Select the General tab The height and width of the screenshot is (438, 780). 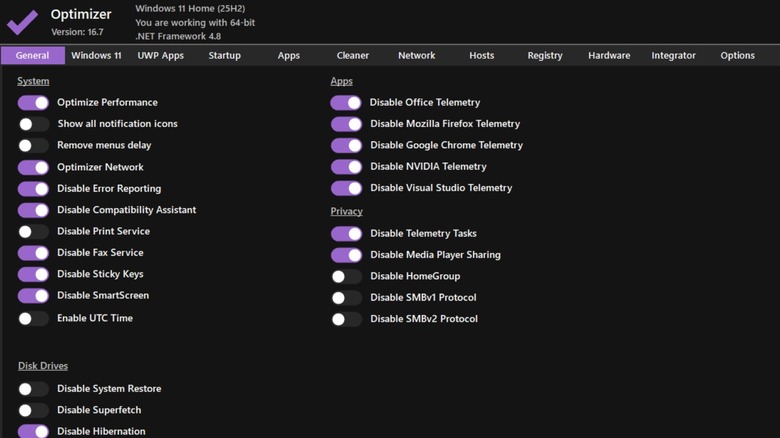click(33, 55)
